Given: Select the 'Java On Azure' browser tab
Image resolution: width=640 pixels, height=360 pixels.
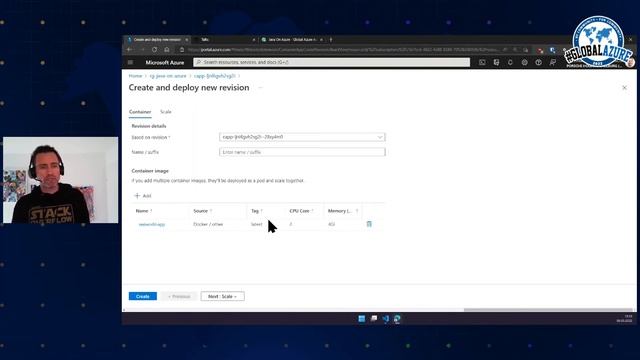Looking at the screenshot, I should click(x=292, y=40).
